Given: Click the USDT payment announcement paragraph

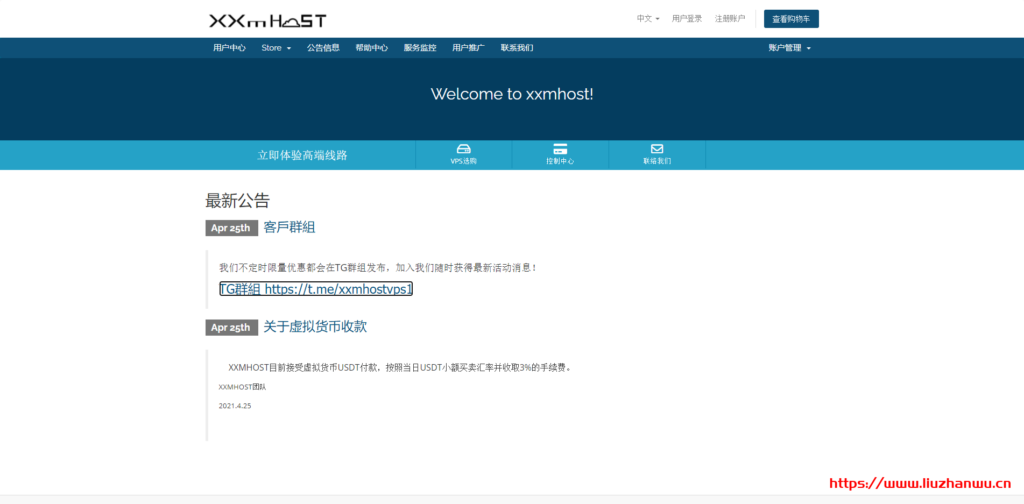Looking at the screenshot, I should pos(401,368).
